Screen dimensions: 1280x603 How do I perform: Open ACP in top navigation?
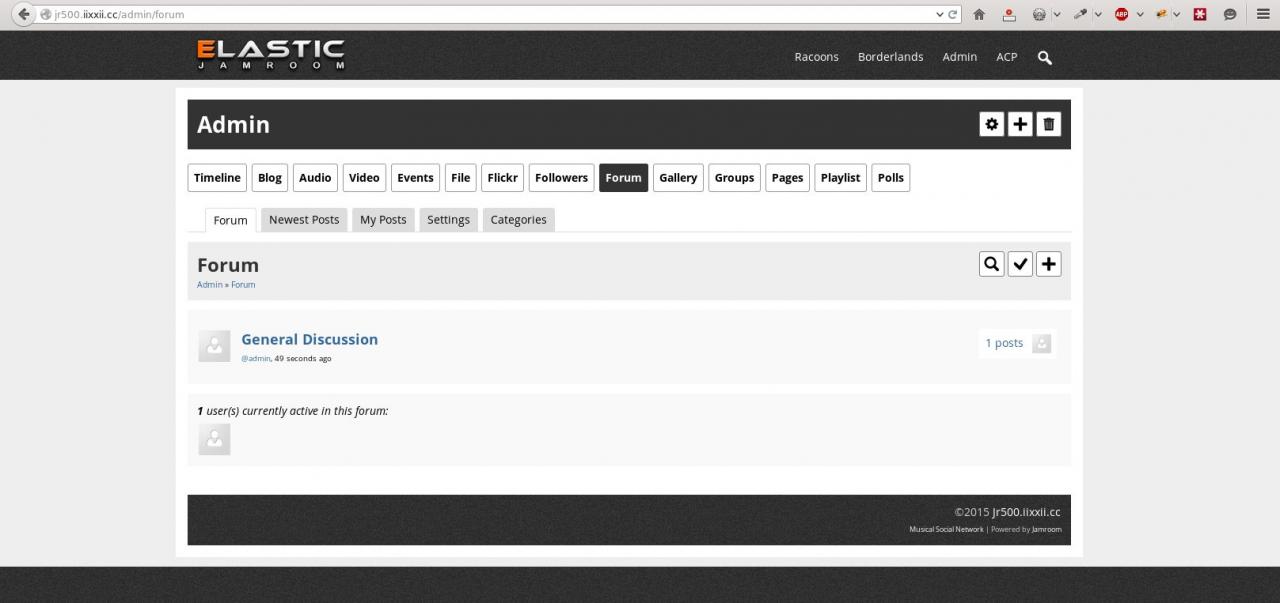pos(1007,57)
